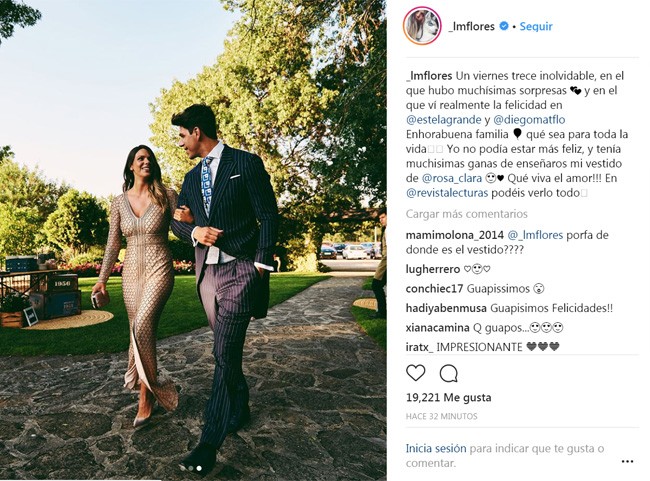The width and height of the screenshot is (650, 481).
Task: Click the Seguir follow button
Action: pos(536,26)
